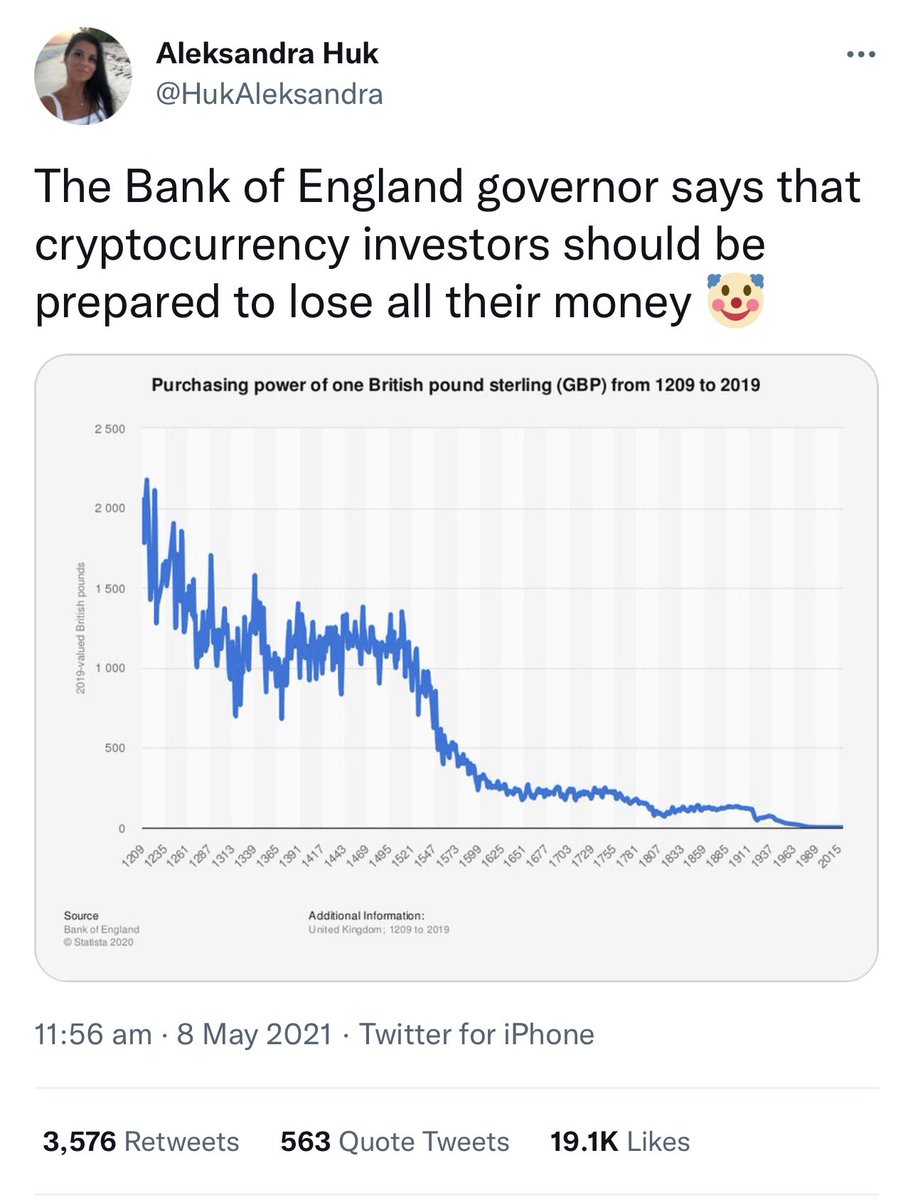Screen dimensions: 913x1200
Task: View the 3,576 Retweets list
Action: pyautogui.click(x=137, y=1142)
